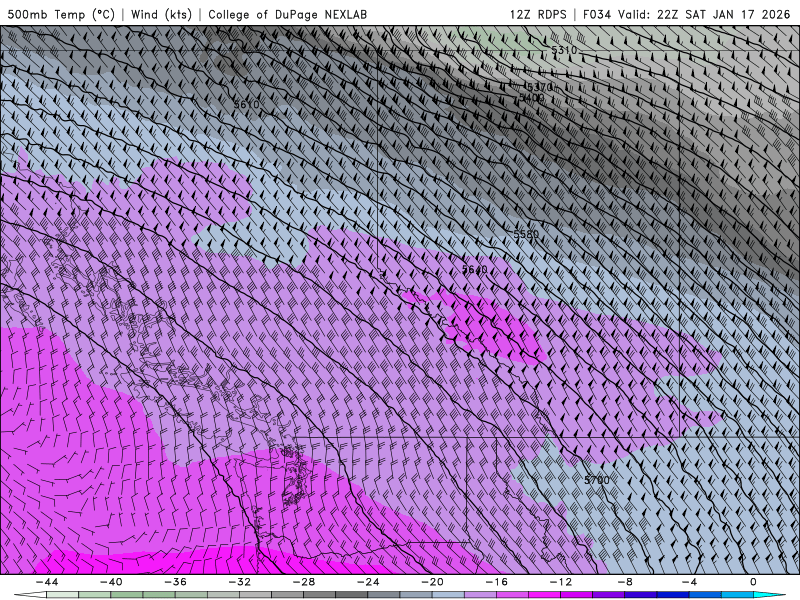The height and width of the screenshot is (600, 800).
Task: Click the 'College of DuPage NEXLAB' credit
Action: 287,14
